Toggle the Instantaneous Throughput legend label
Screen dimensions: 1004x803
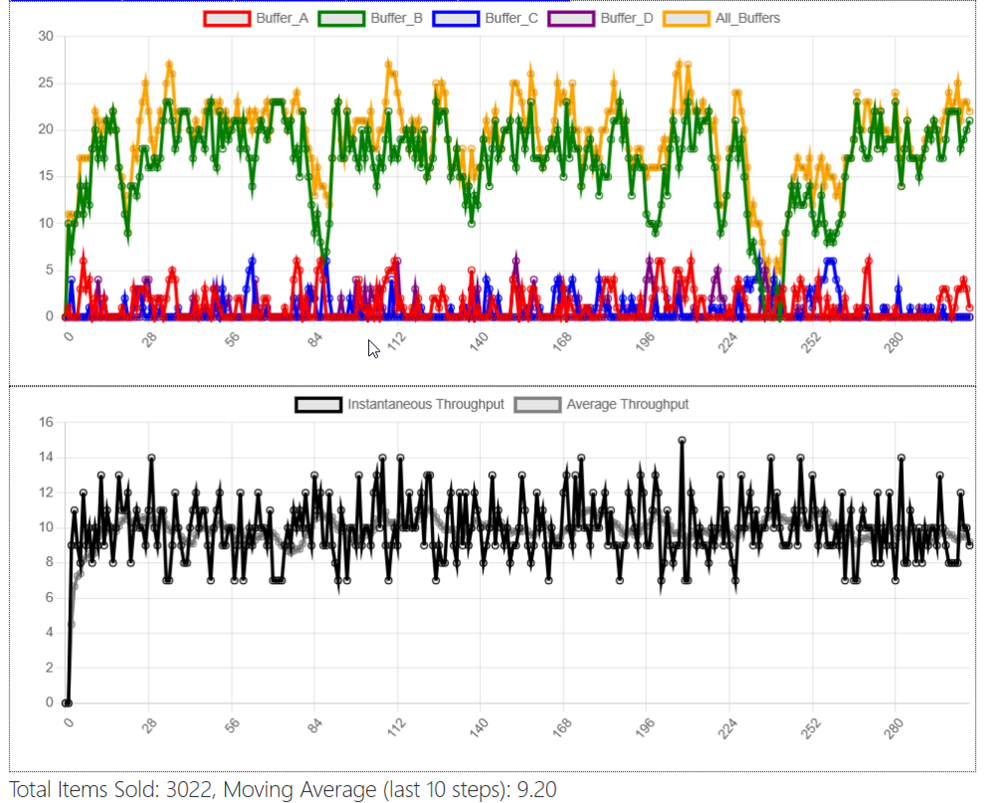426,405
